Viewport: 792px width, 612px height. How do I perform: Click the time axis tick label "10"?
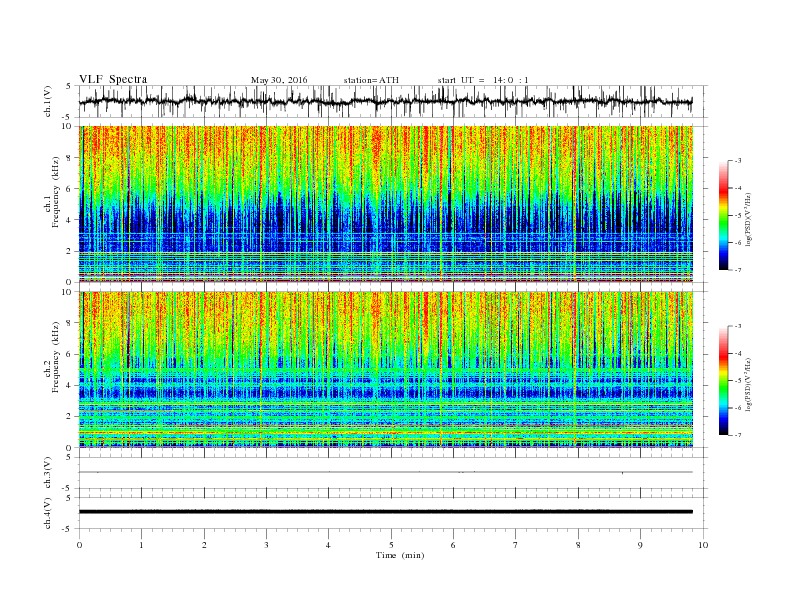click(x=703, y=545)
